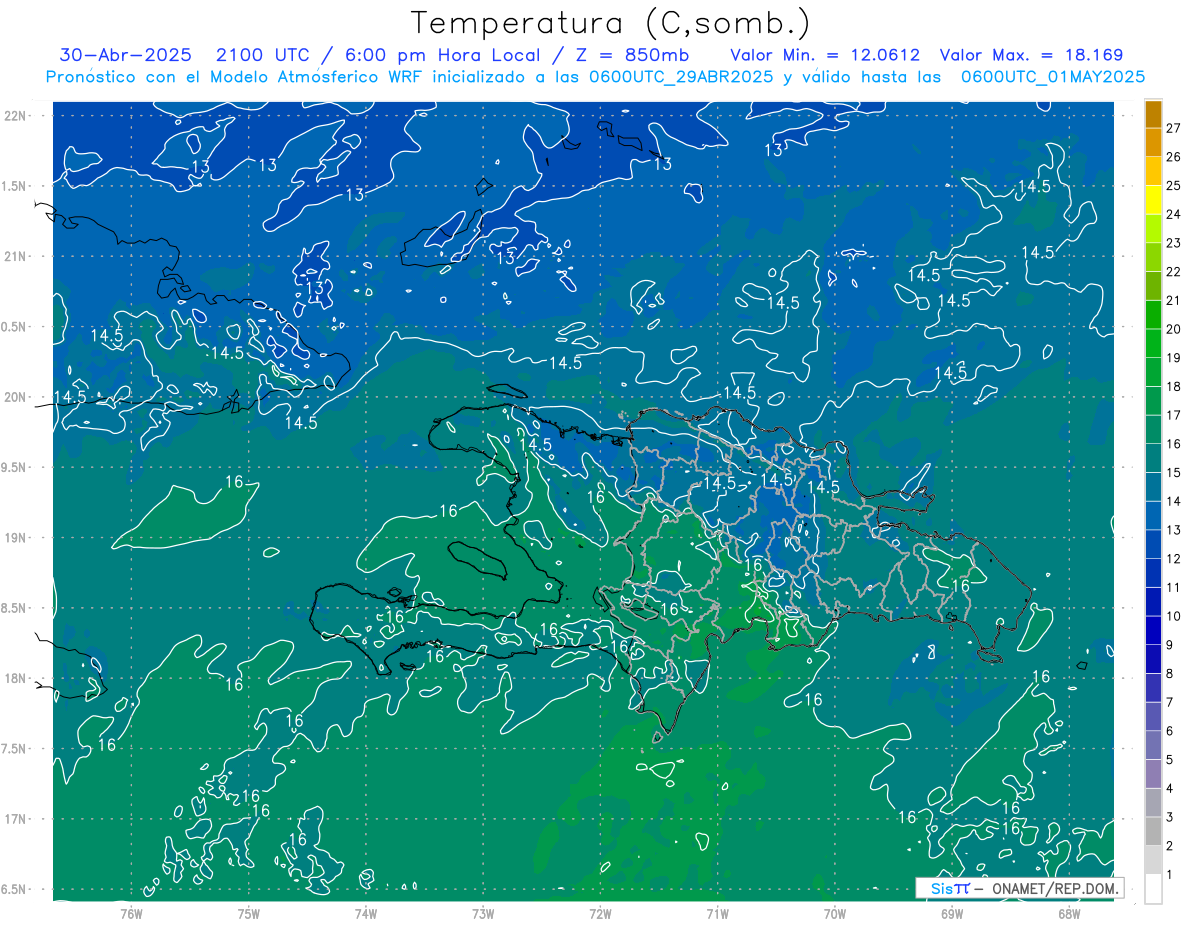This screenshot has height=927, width=1200.
Task: Click the "14" color scale label
Action: click(x=1173, y=501)
